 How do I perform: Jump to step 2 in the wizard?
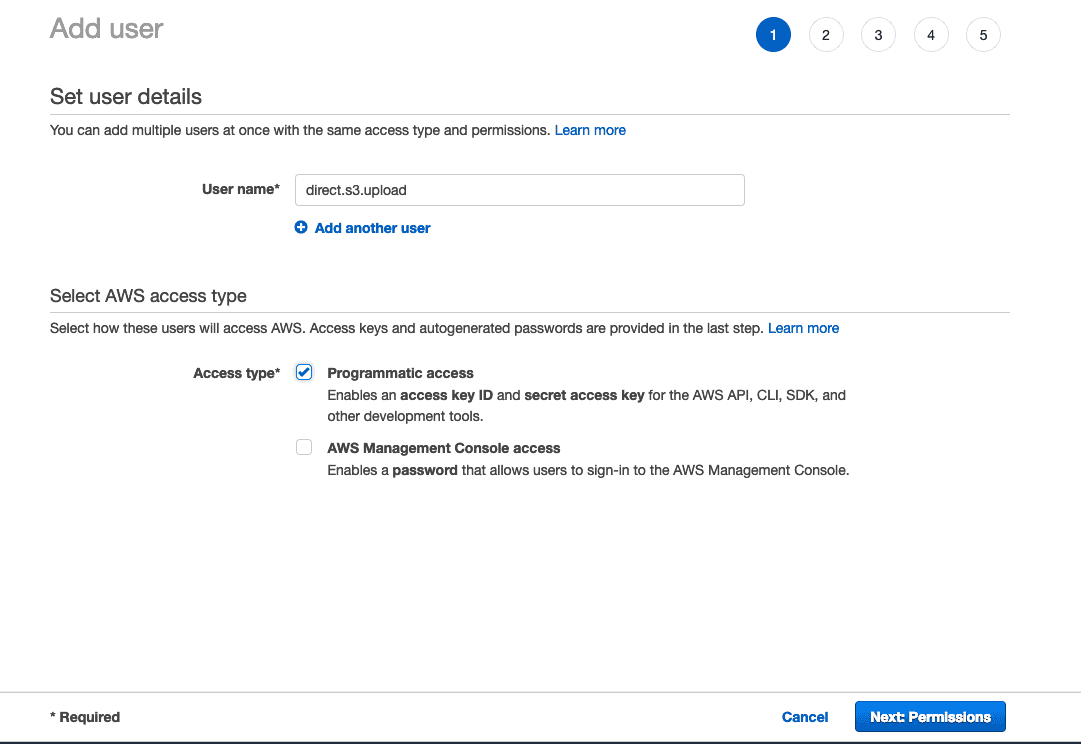pos(826,35)
